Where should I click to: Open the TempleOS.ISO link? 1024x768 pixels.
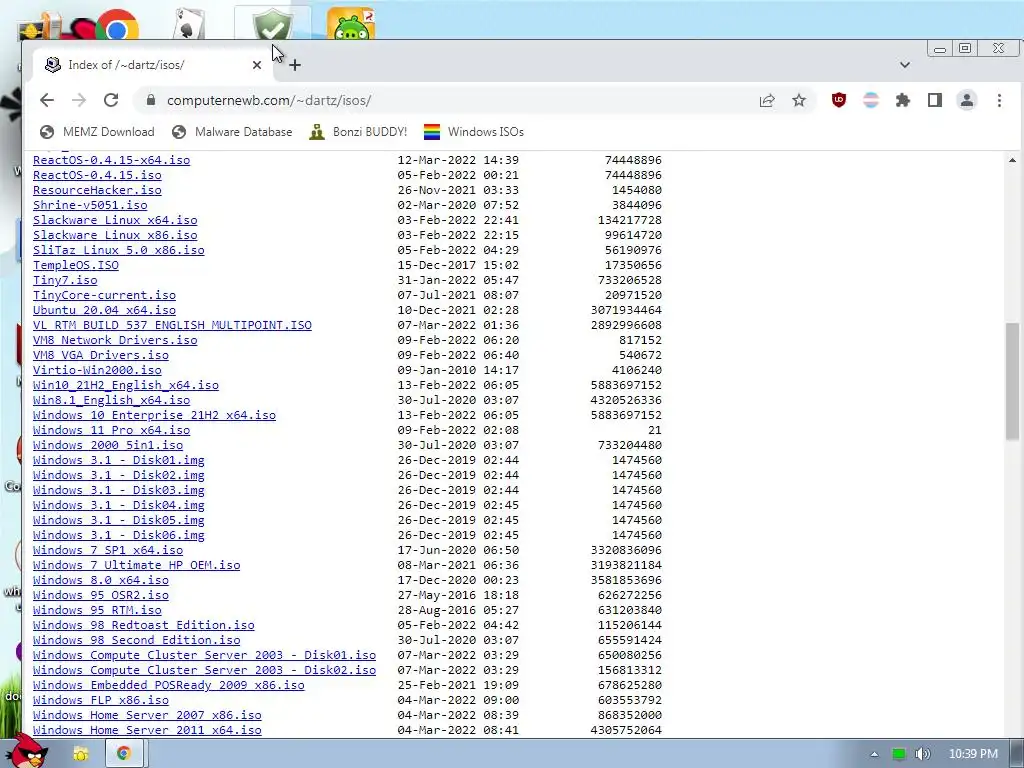click(76, 265)
